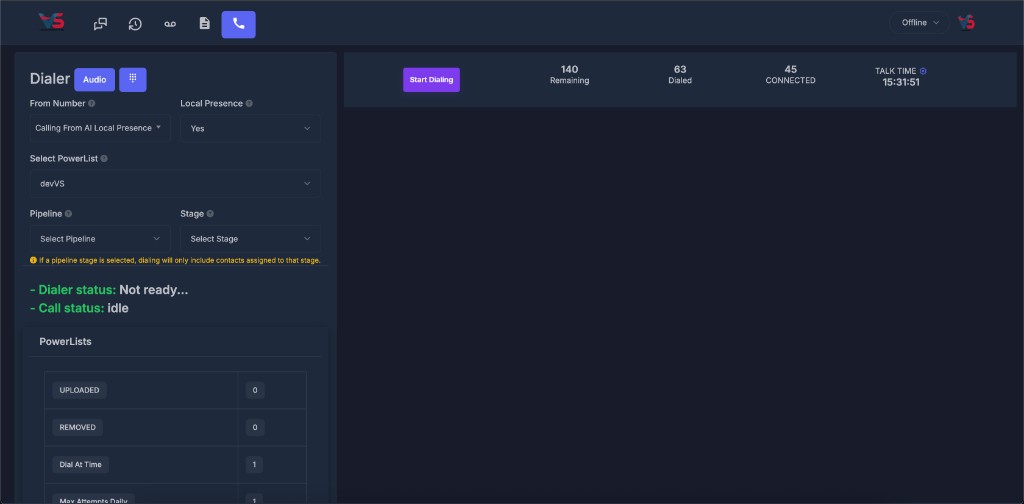The image size is (1024, 504).
Task: Open the devVS PowerList dropdown
Action: 175,183
